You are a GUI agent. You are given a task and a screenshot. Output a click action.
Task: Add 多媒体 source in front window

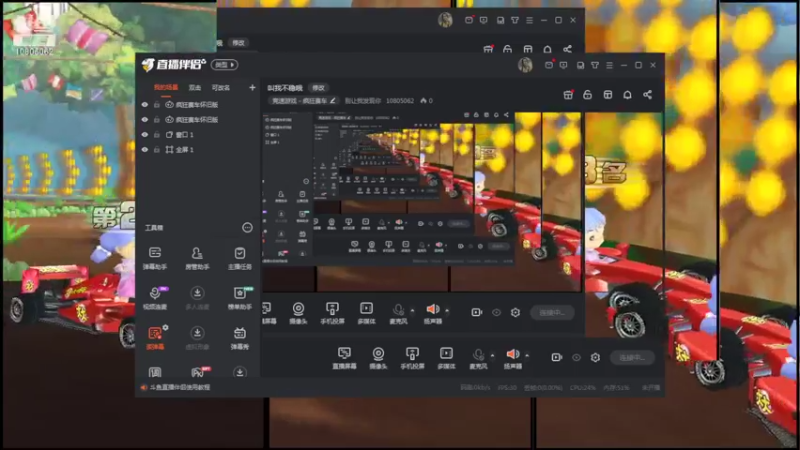[x=446, y=358]
